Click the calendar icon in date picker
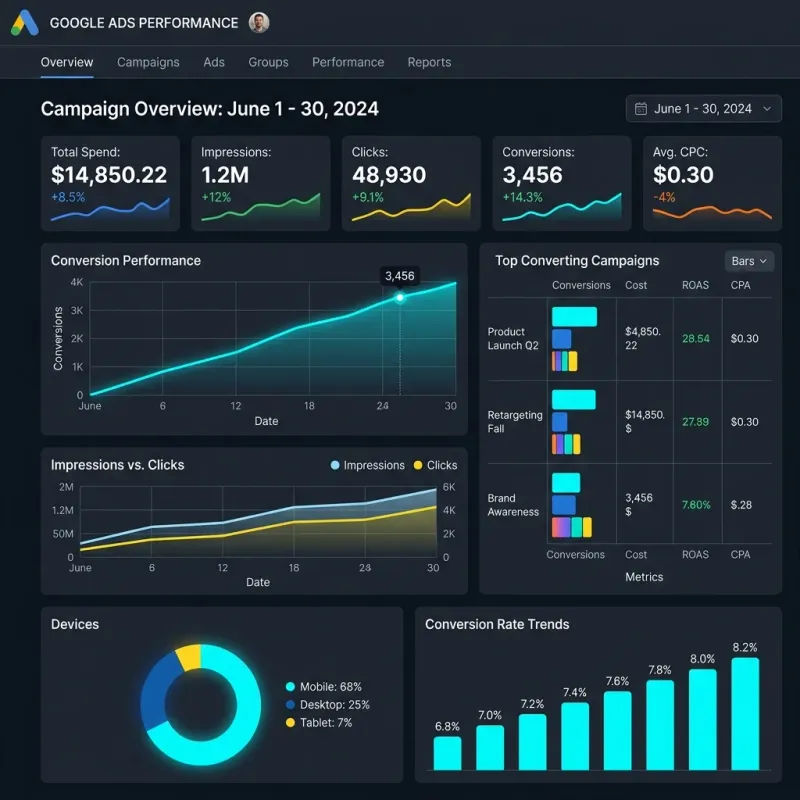 (x=641, y=109)
